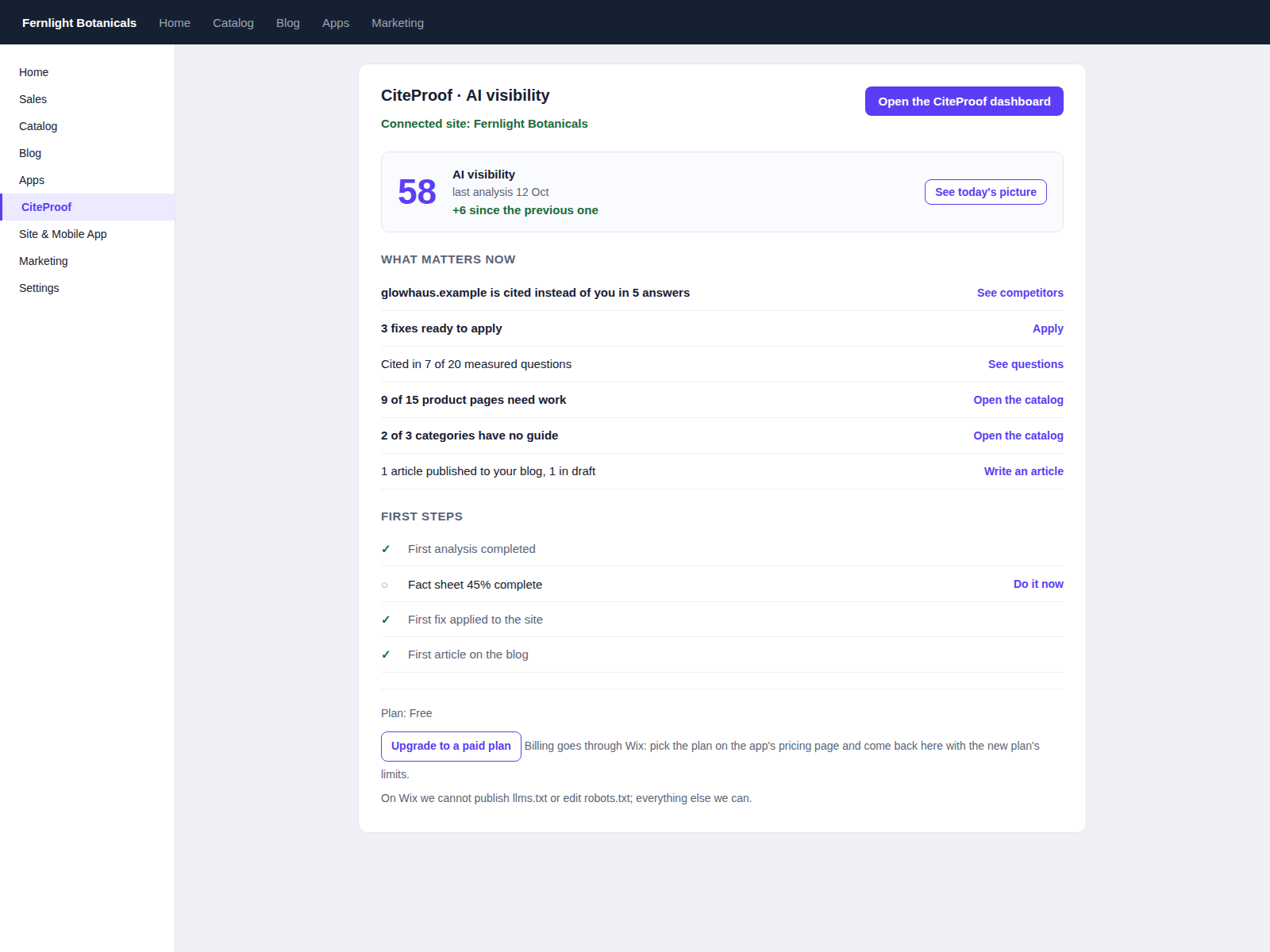1270x952 pixels.
Task: Select Settings in the left sidebar
Action: pyautogui.click(x=87, y=288)
